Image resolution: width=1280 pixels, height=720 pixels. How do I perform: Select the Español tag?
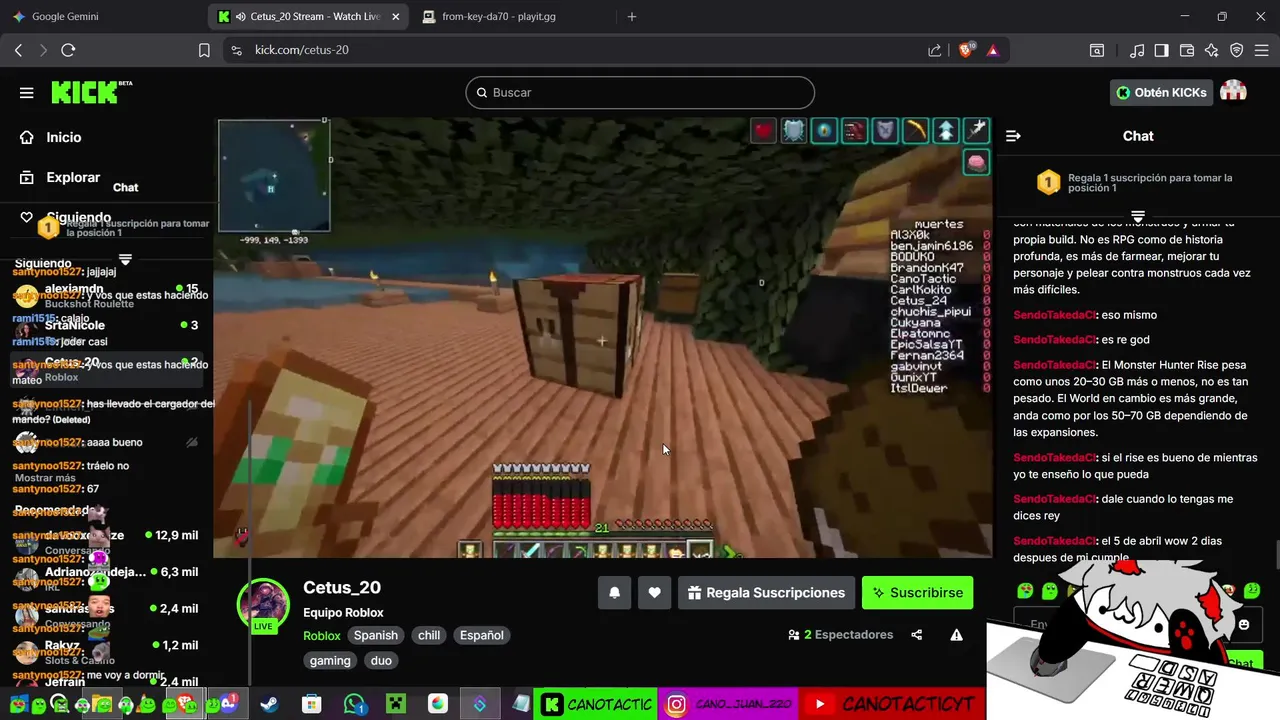481,635
